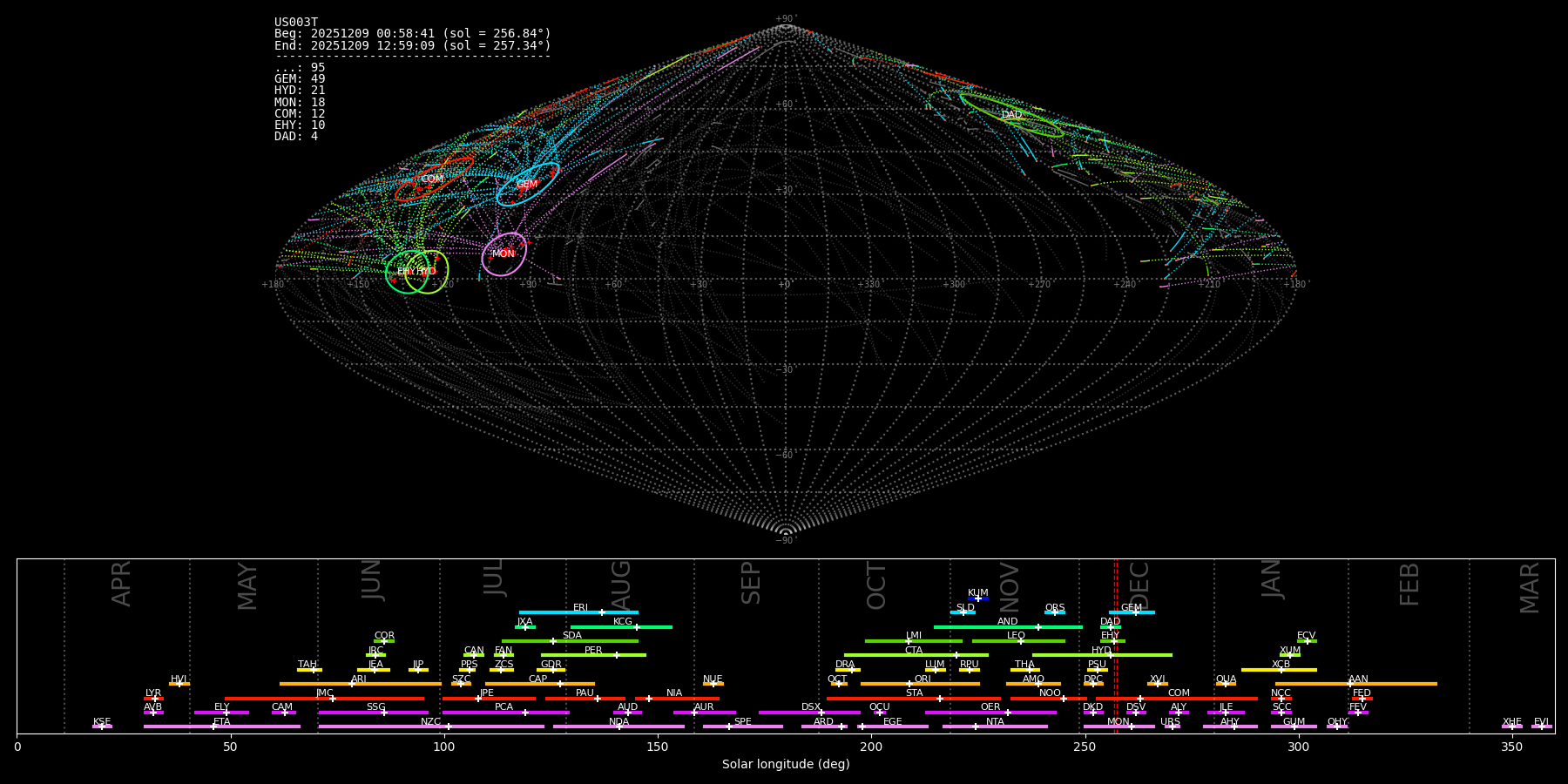The width and height of the screenshot is (1568, 784).
Task: Click the 300 solar longitude axis tick
Action: point(1298,747)
